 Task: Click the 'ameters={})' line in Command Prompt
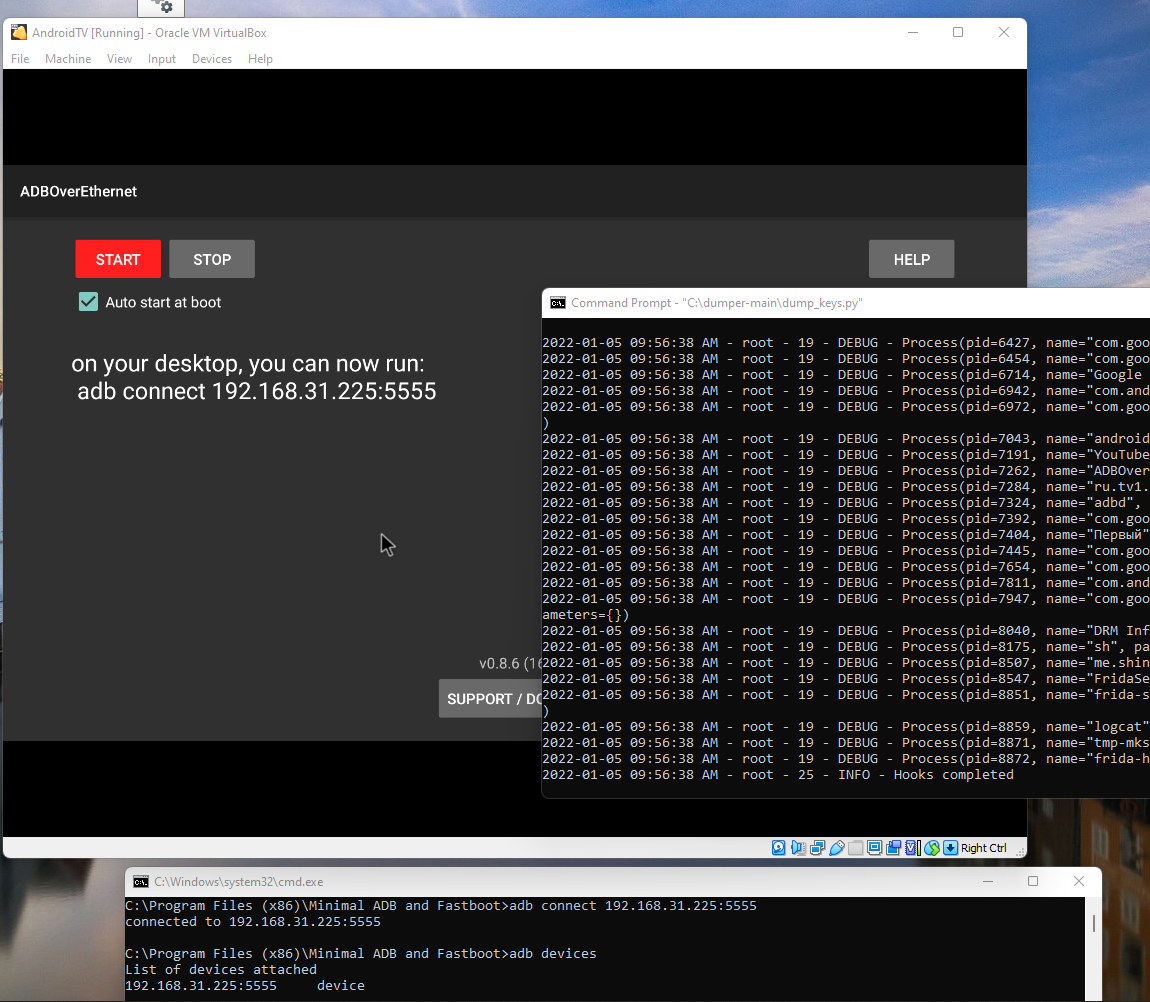(585, 615)
